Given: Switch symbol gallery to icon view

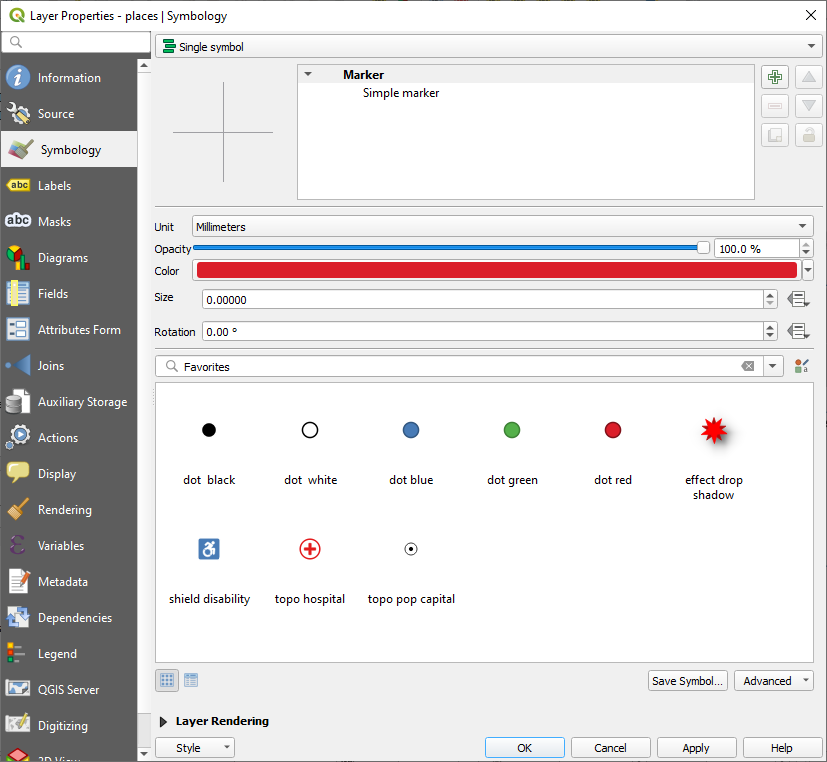Looking at the screenshot, I should coord(167,680).
